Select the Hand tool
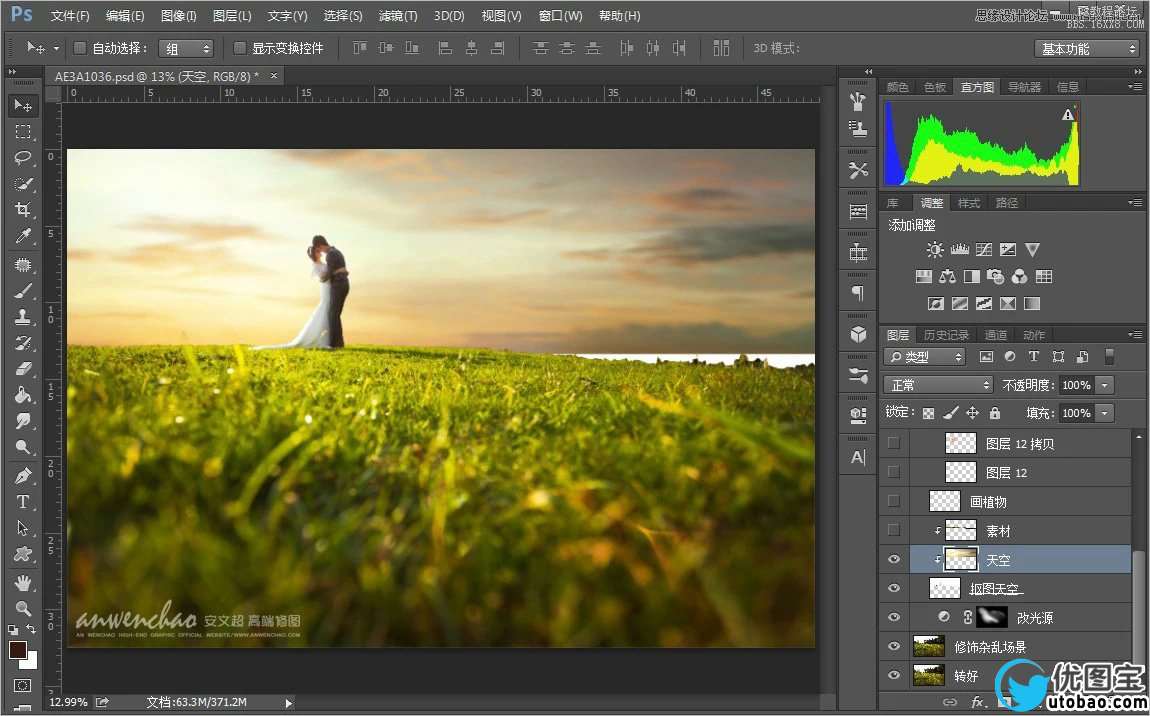 coord(23,582)
